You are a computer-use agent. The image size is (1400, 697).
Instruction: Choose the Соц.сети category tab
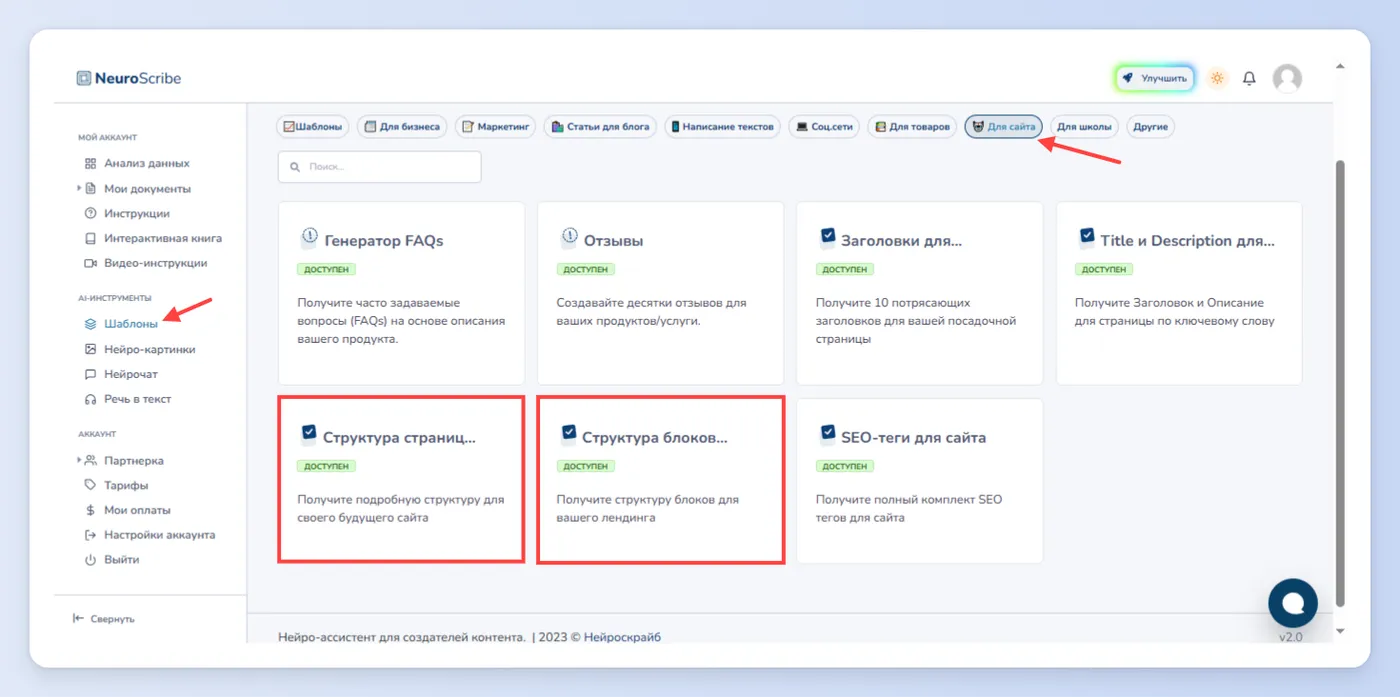point(823,127)
